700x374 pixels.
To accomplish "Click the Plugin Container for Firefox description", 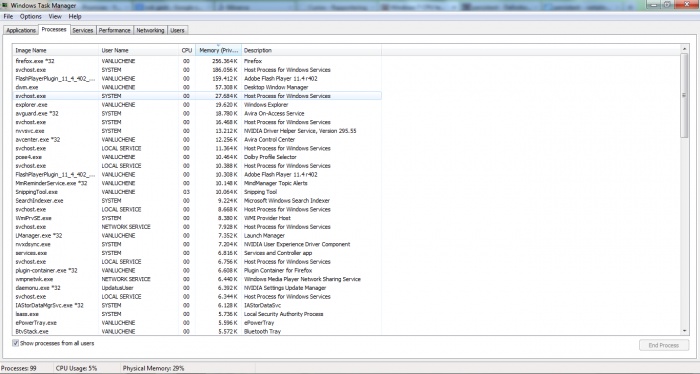I will pyautogui.click(x=278, y=270).
